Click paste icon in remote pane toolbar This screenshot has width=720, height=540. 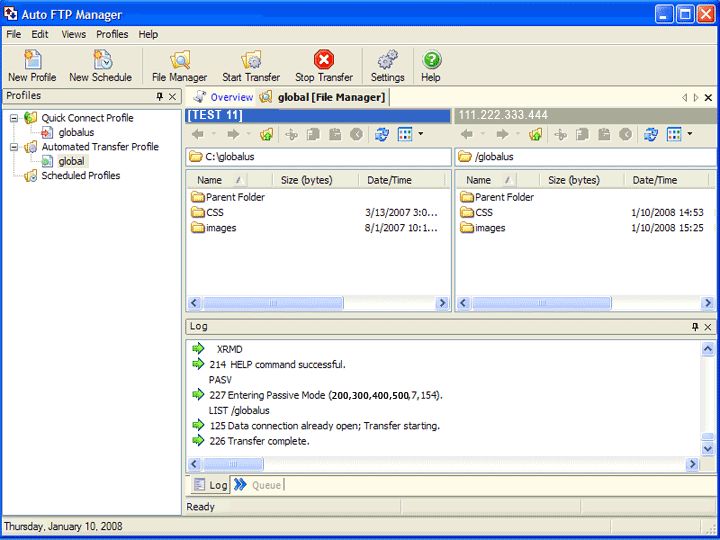[604, 134]
